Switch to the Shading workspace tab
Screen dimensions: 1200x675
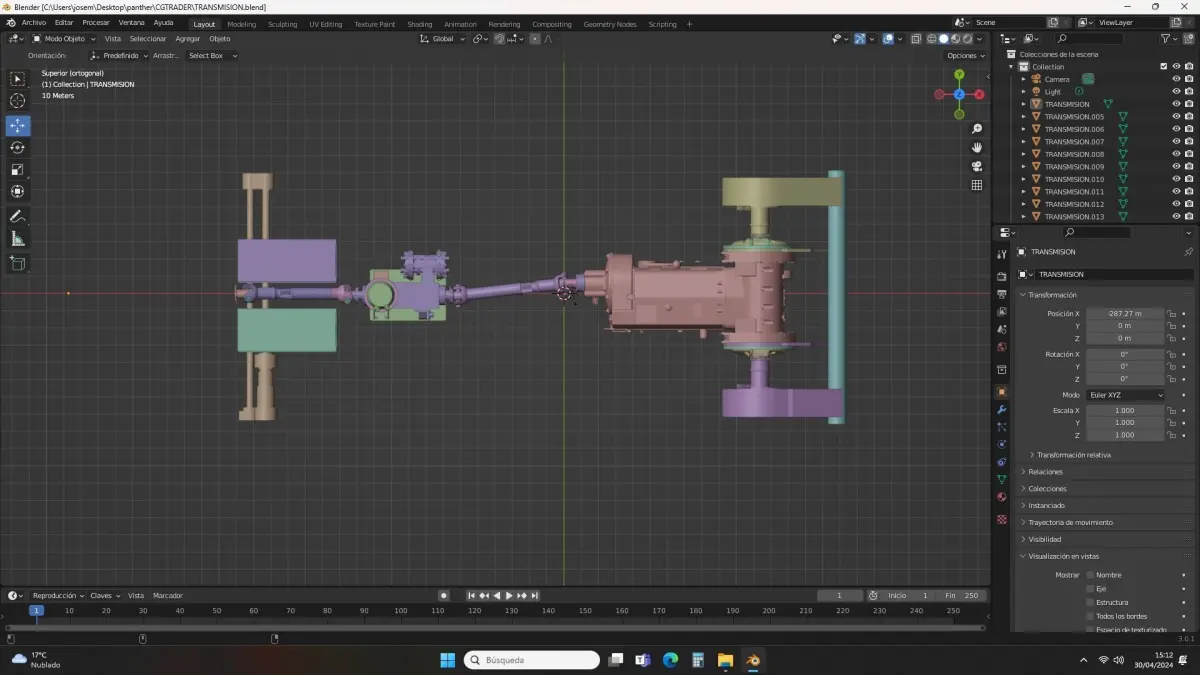tap(420, 24)
